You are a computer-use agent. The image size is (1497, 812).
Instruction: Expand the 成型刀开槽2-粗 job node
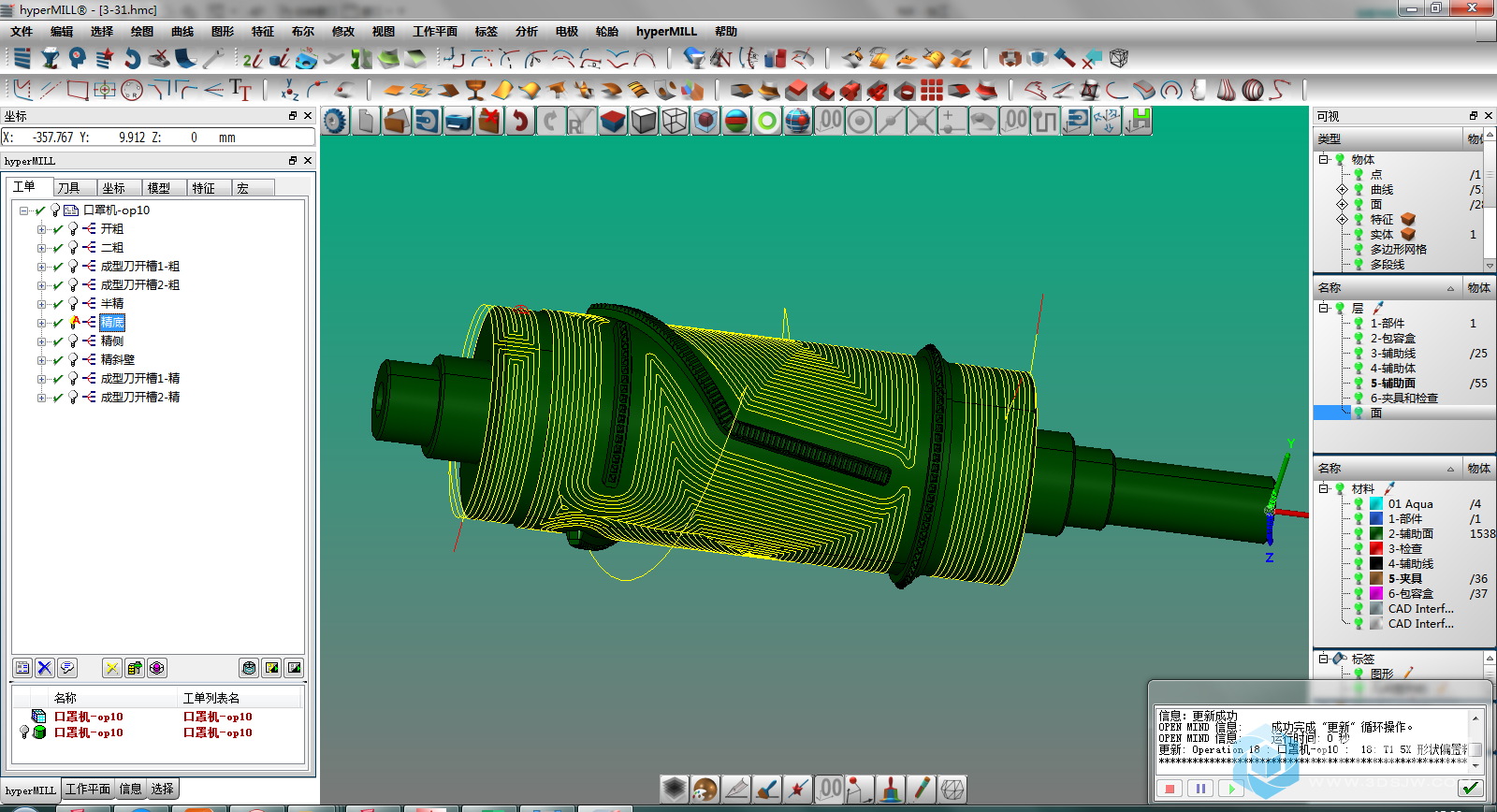point(41,285)
